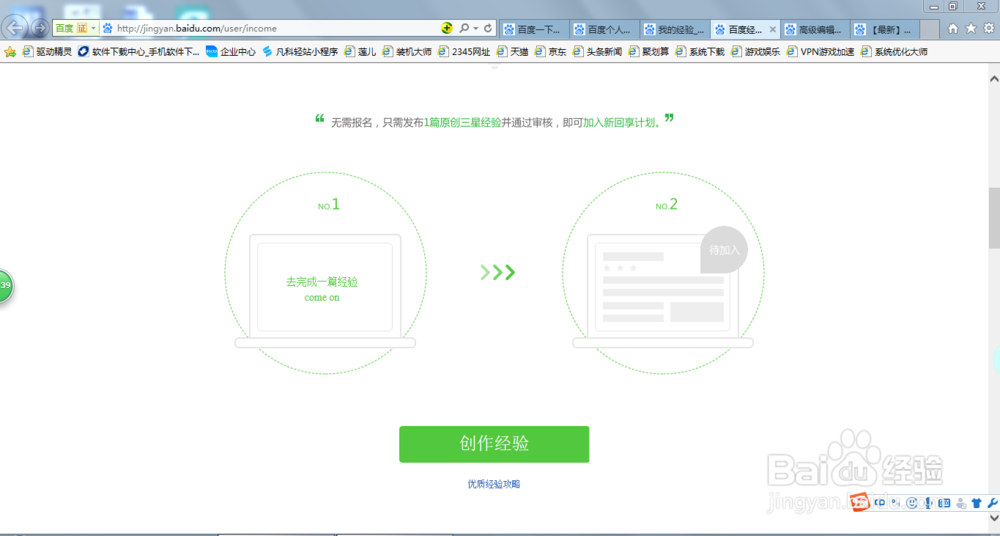
Task: Click the green compatibility icon in address bar
Action: (x=447, y=28)
